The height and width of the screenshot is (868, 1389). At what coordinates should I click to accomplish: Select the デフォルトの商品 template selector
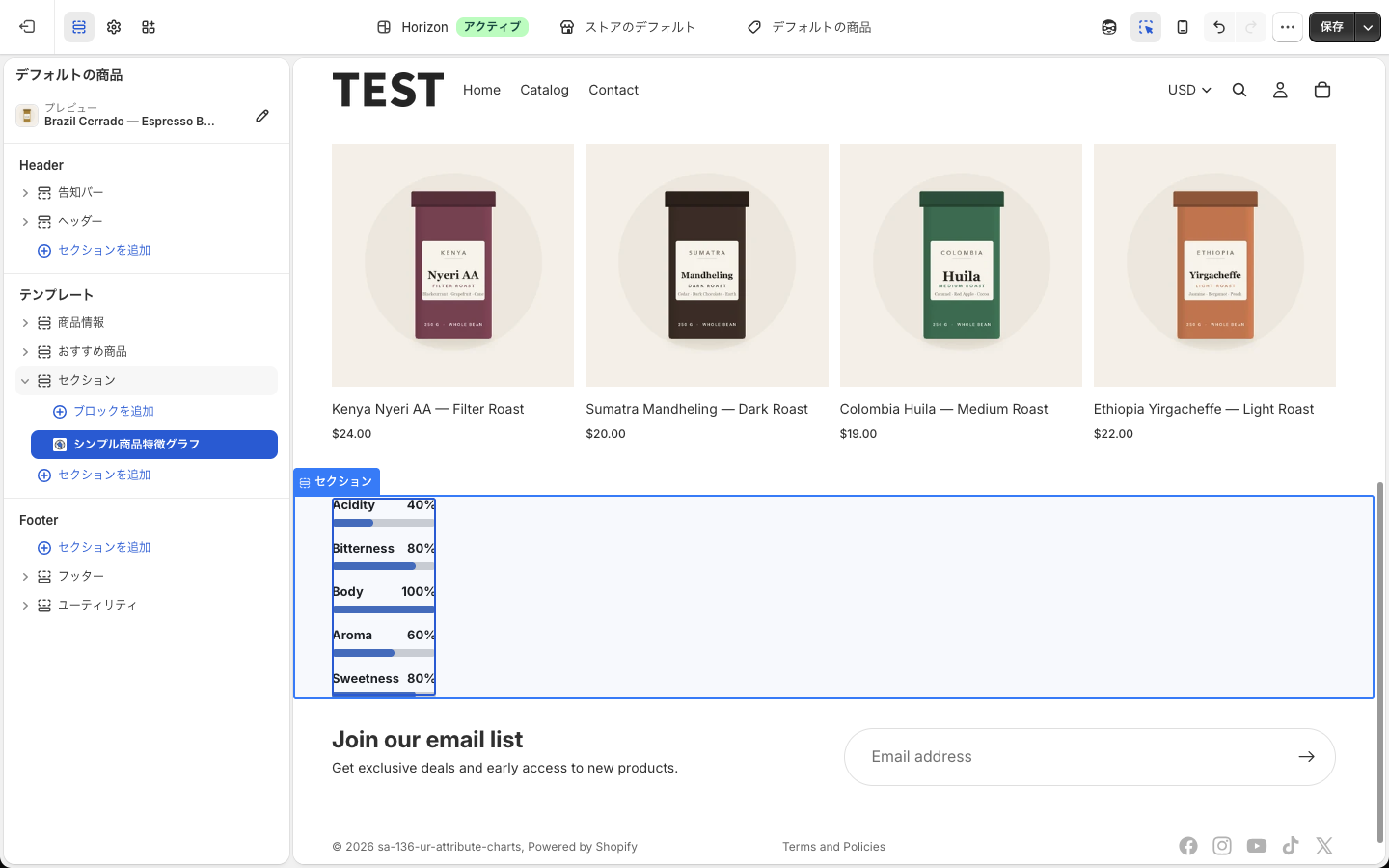809,27
